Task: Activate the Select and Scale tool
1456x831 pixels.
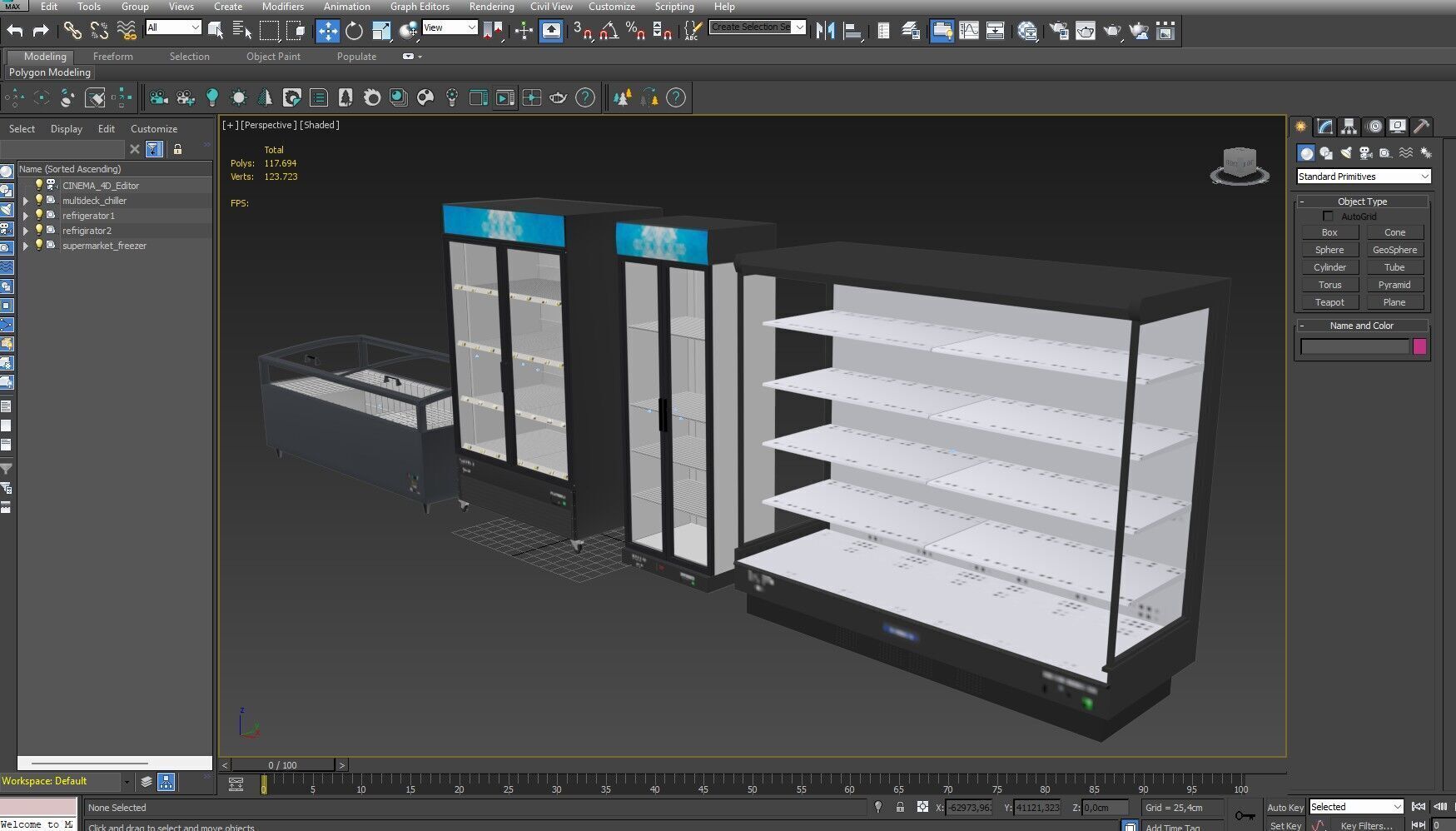Action: (x=381, y=31)
